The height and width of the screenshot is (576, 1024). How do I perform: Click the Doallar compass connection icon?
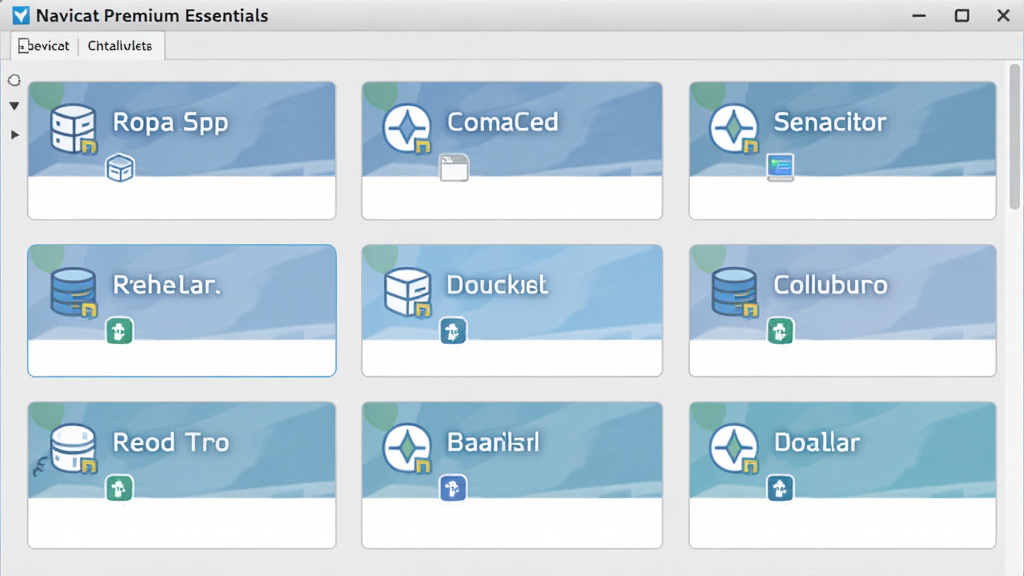pos(734,449)
